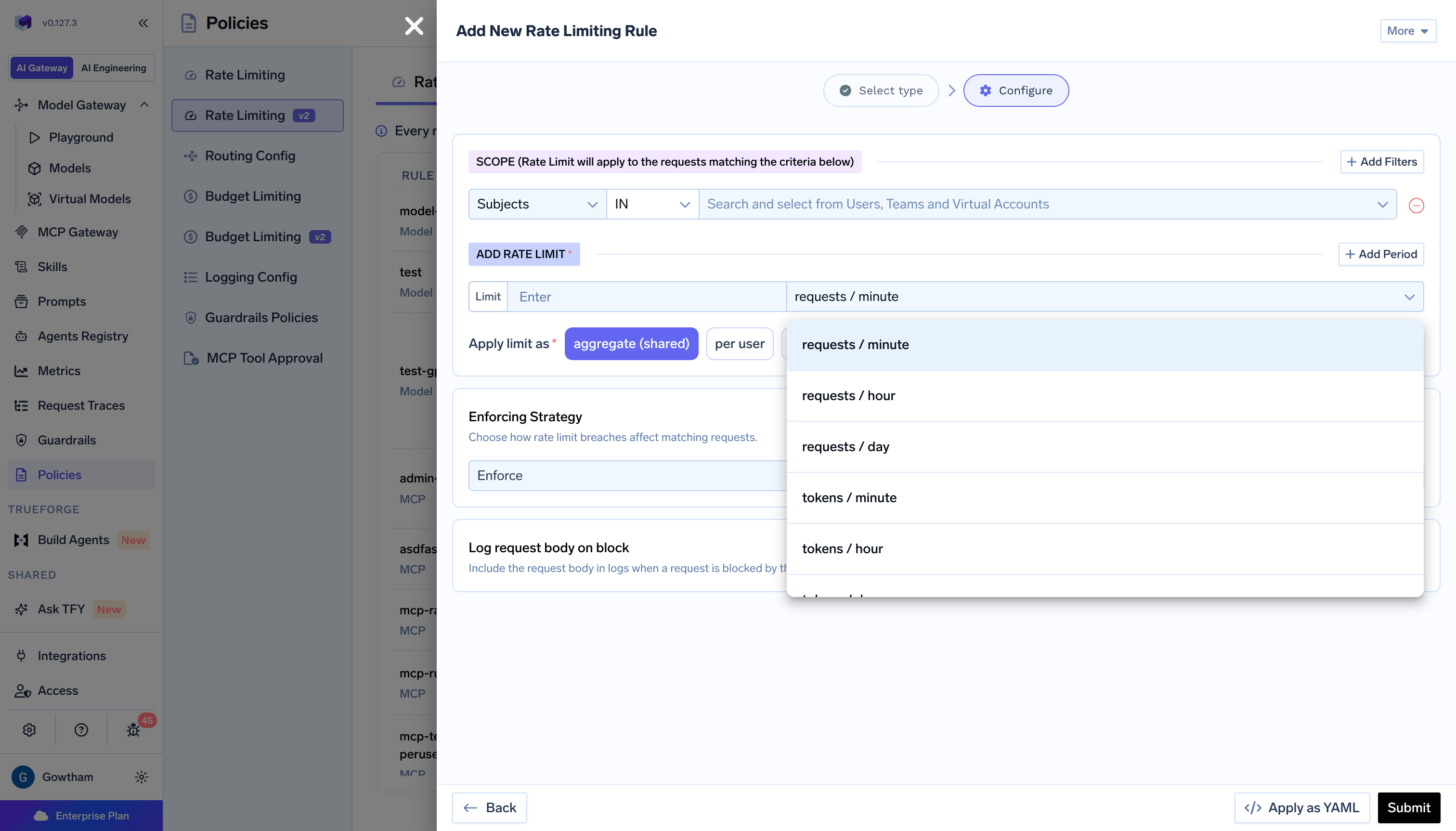Open MCP Tool Approval section

click(264, 358)
